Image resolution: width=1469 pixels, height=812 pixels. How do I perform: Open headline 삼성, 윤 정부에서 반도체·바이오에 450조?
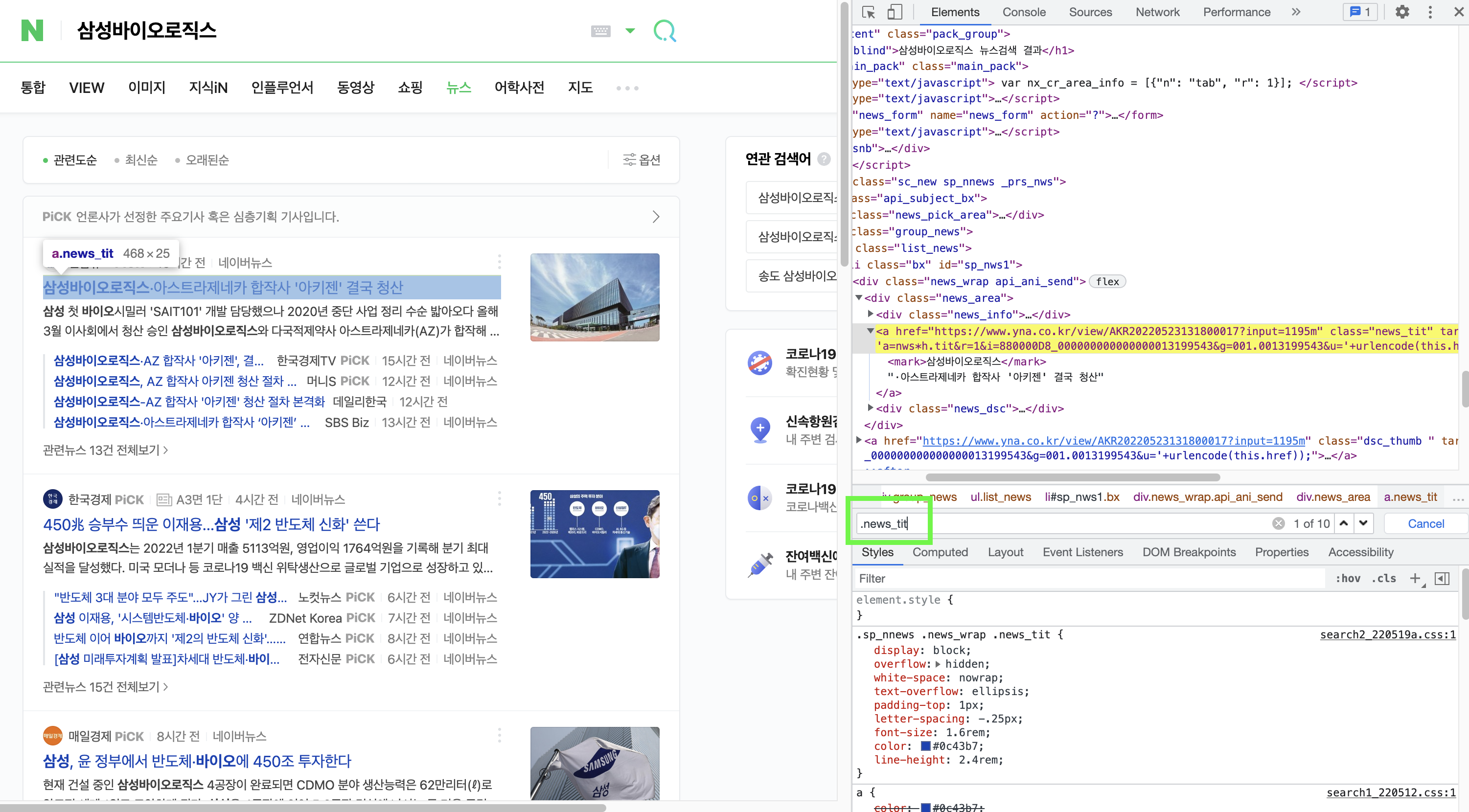[197, 761]
